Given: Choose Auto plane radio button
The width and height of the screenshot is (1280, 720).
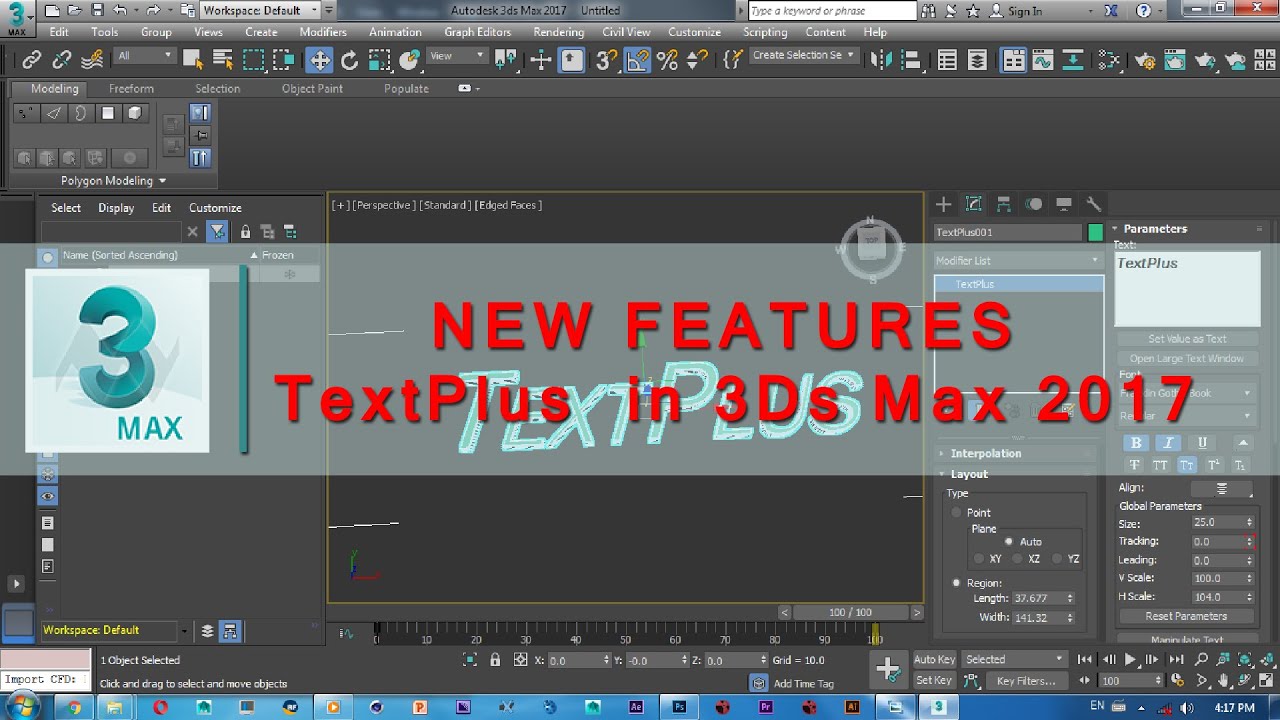Looking at the screenshot, I should 1008,541.
